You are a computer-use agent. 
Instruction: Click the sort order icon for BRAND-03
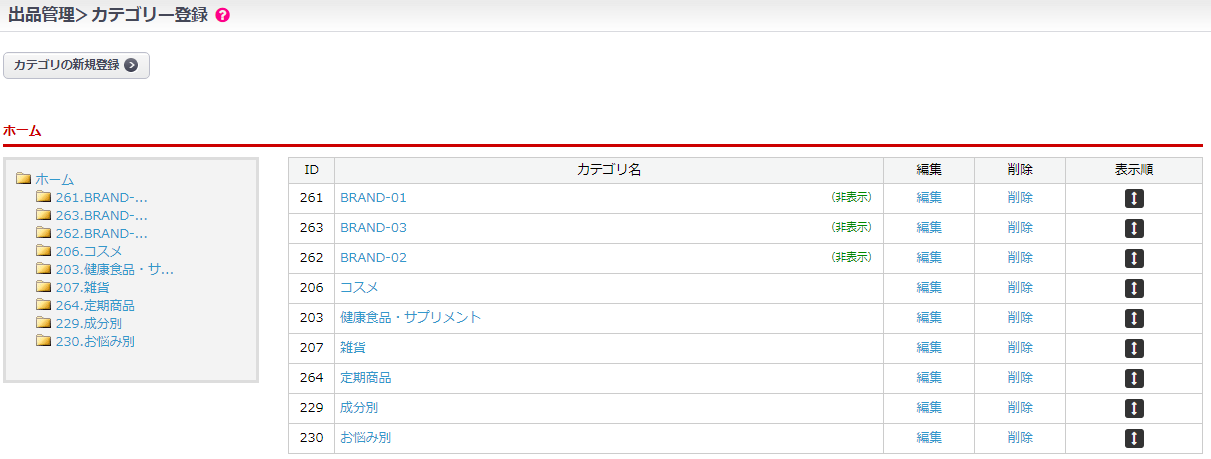coord(1134,228)
